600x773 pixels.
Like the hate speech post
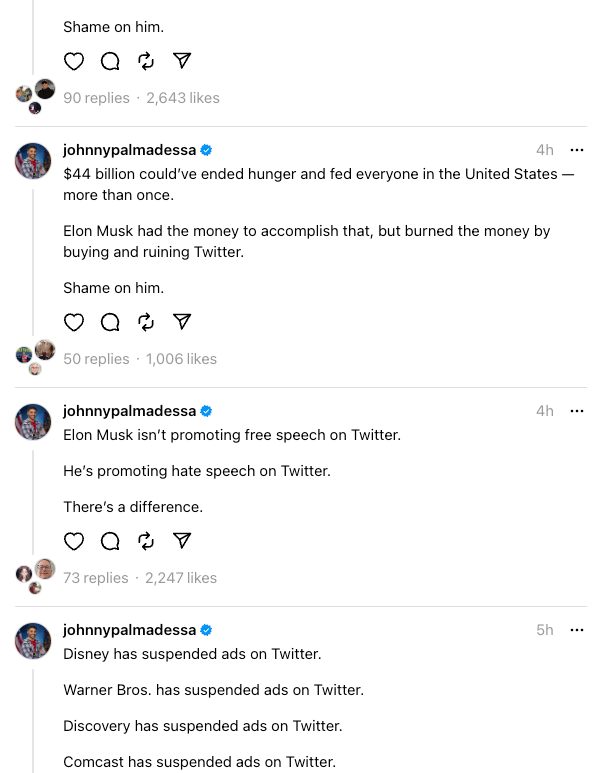[74, 541]
